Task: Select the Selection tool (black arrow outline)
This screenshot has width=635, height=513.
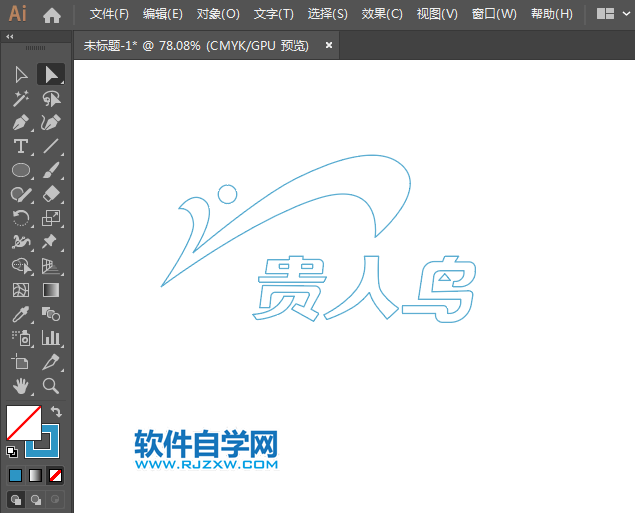Action: coord(21,75)
